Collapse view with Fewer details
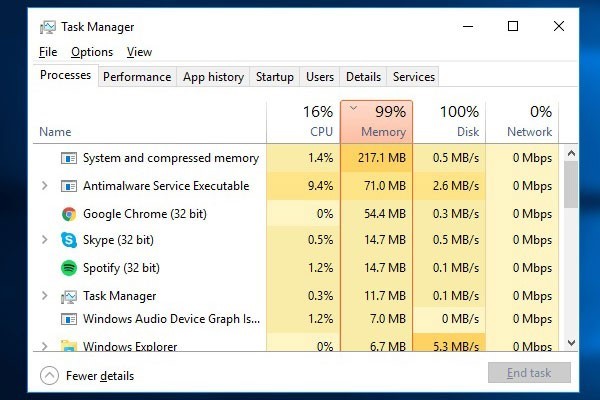This screenshot has height=400, width=600. point(87,376)
